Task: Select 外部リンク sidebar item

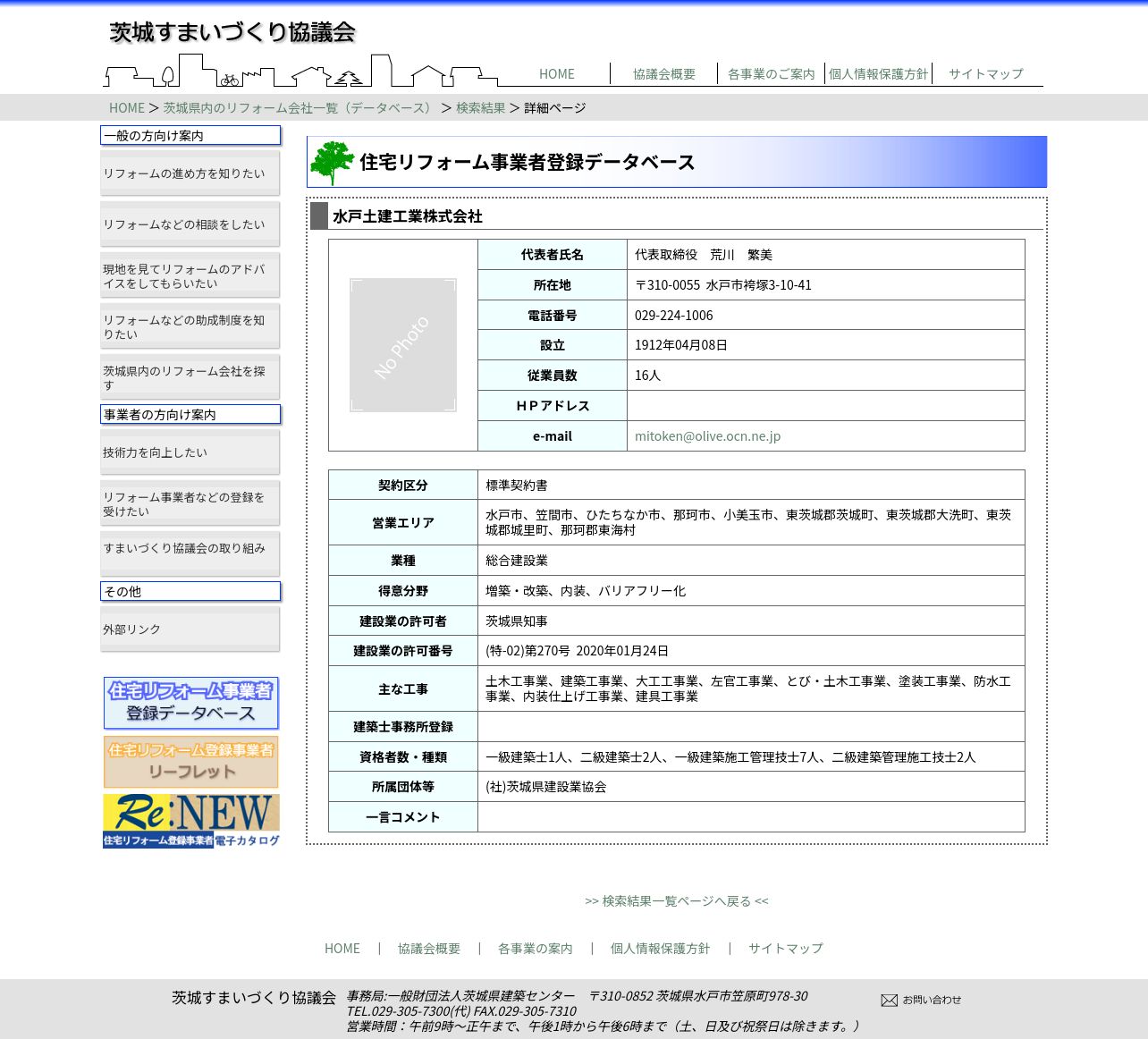Action: (190, 629)
